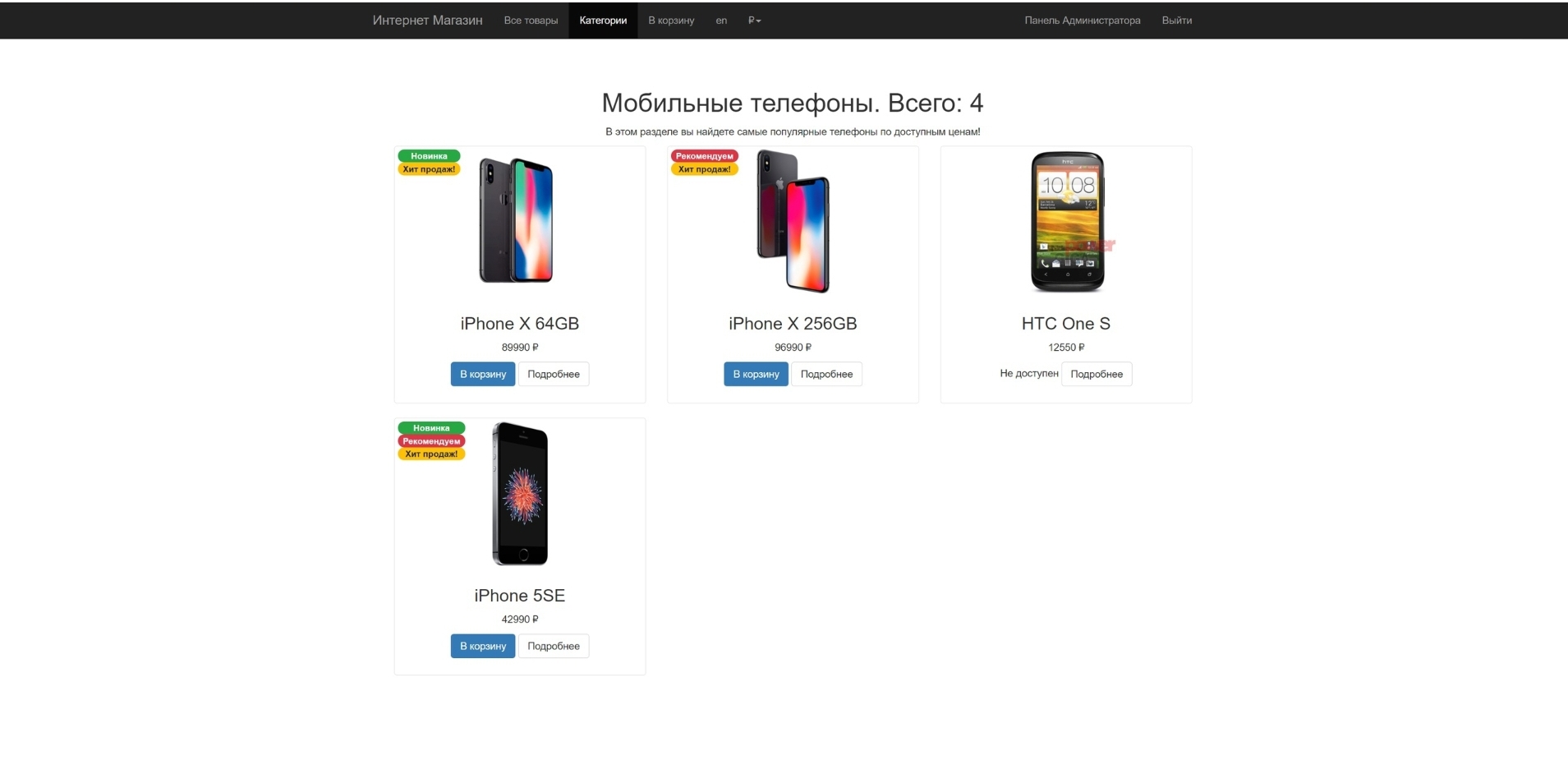This screenshot has height=765, width=1568.
Task: Click the iPhone 5SE product image
Action: (x=520, y=493)
